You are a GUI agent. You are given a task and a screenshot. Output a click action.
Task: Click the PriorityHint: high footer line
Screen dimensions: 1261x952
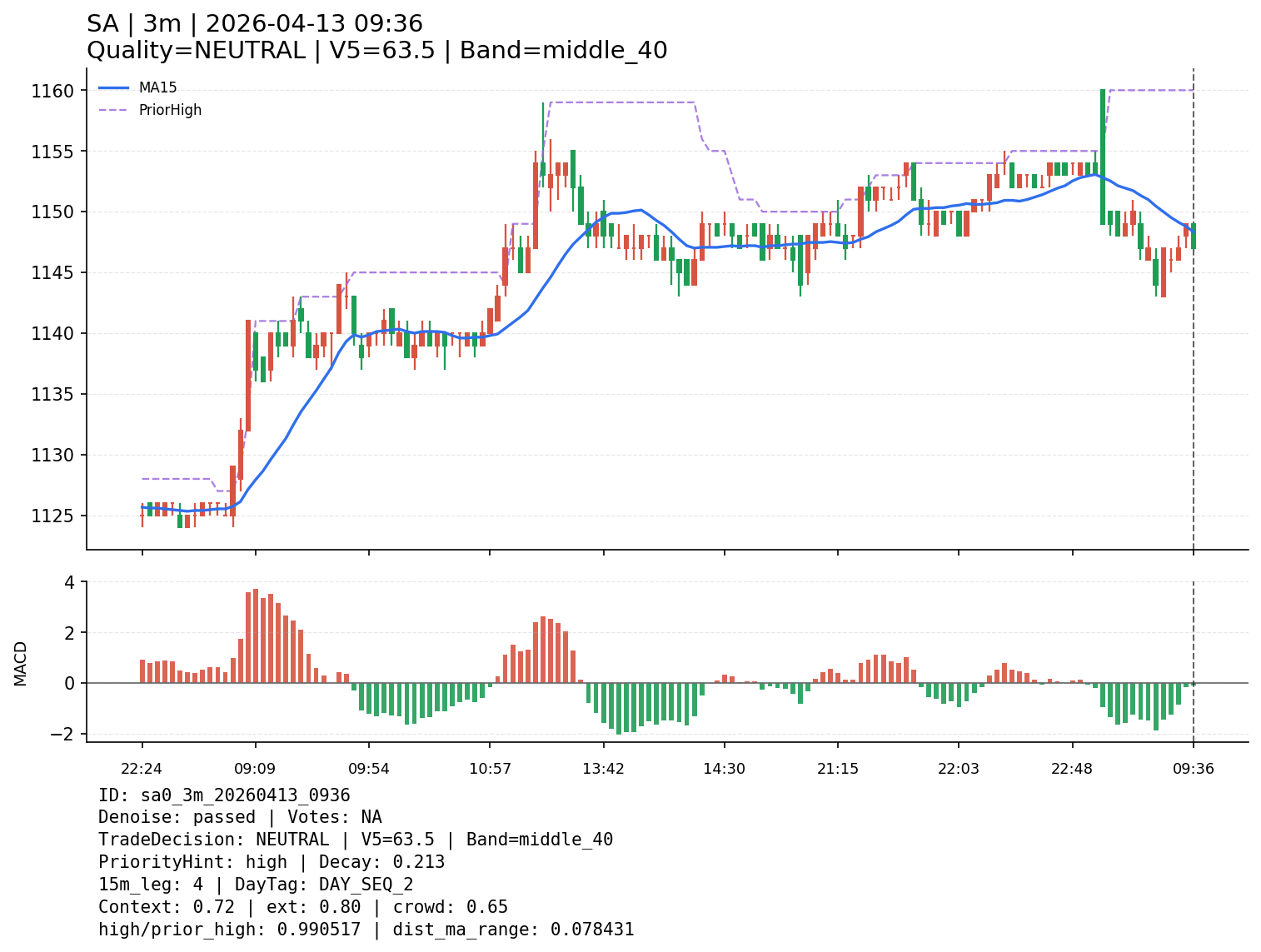[272, 862]
